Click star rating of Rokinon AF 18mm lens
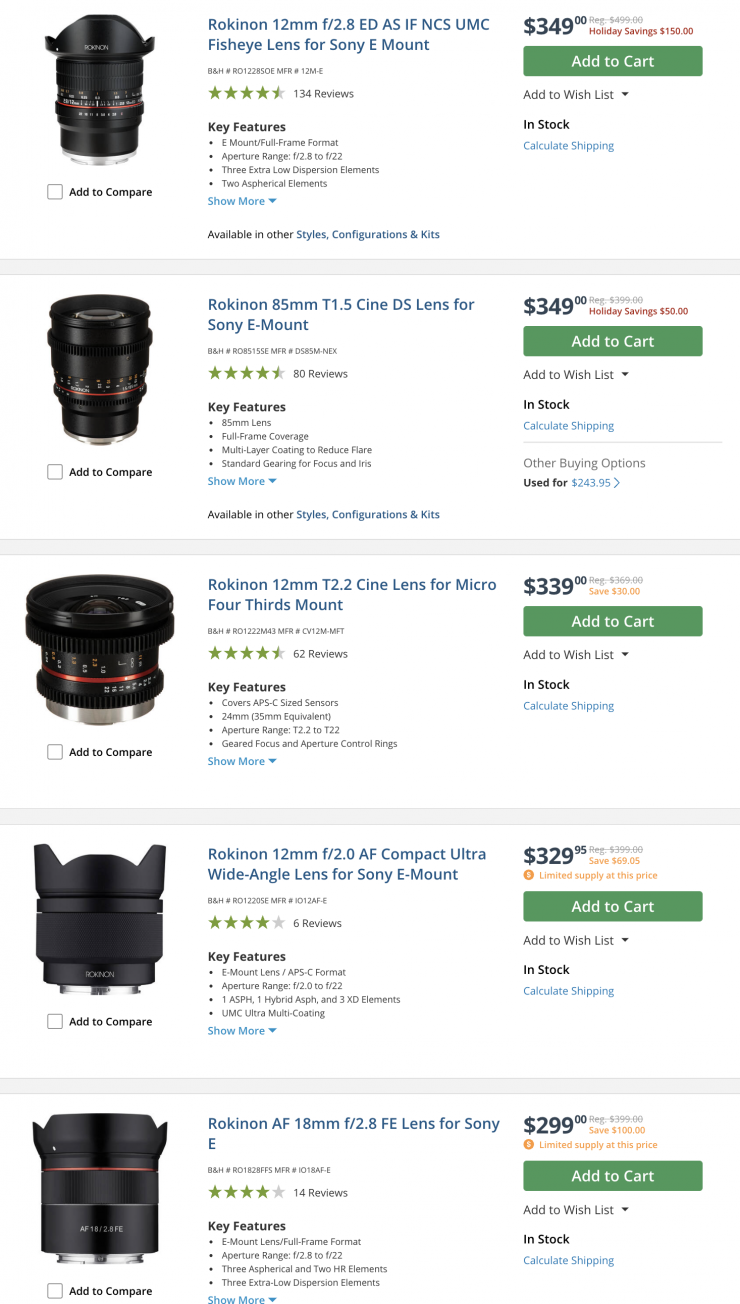The width and height of the screenshot is (740, 1304). [x=246, y=1193]
